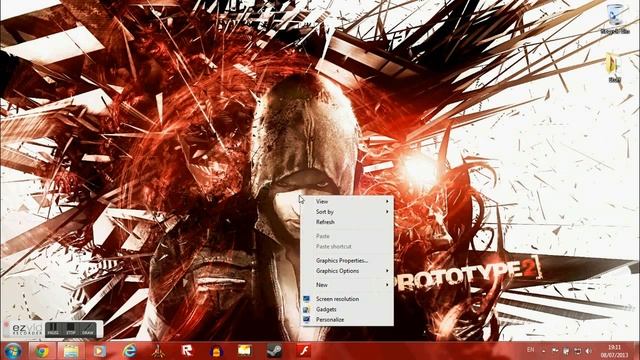Screen dimensions: 640x360
Task: Expand the View submenu
Action: [x=347, y=201]
